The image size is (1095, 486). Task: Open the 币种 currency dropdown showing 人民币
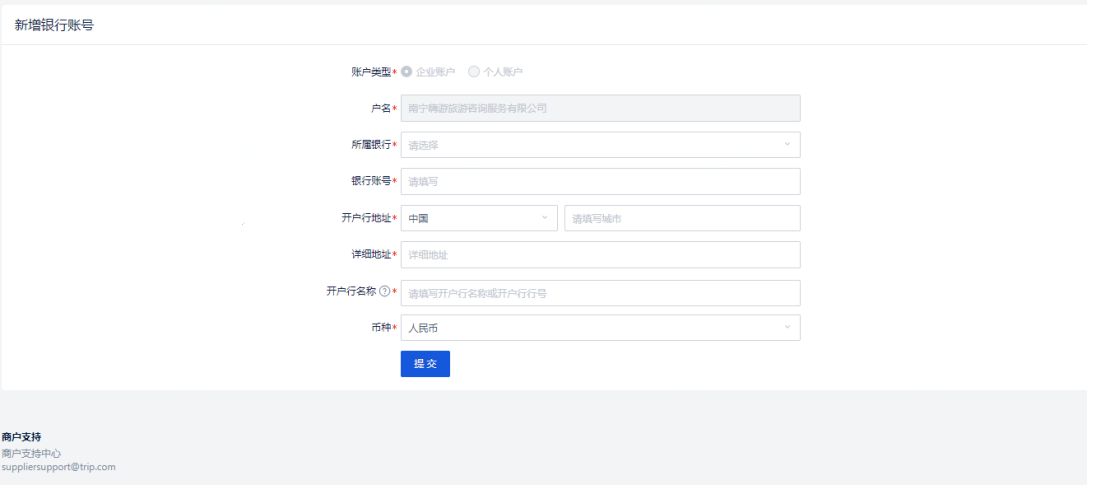(600, 328)
